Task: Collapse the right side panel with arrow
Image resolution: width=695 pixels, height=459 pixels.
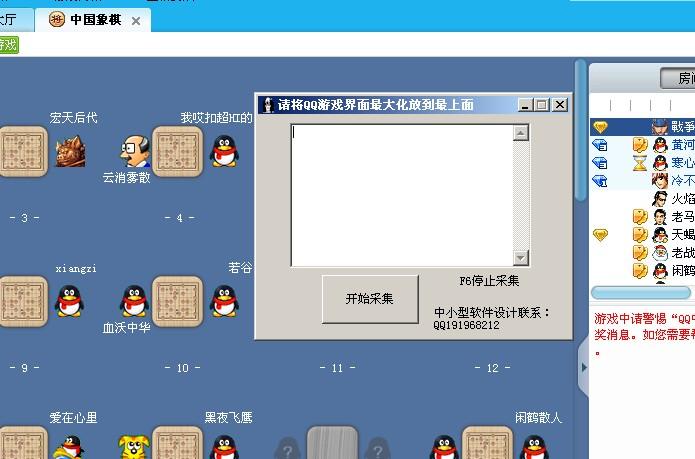Action: tap(584, 367)
